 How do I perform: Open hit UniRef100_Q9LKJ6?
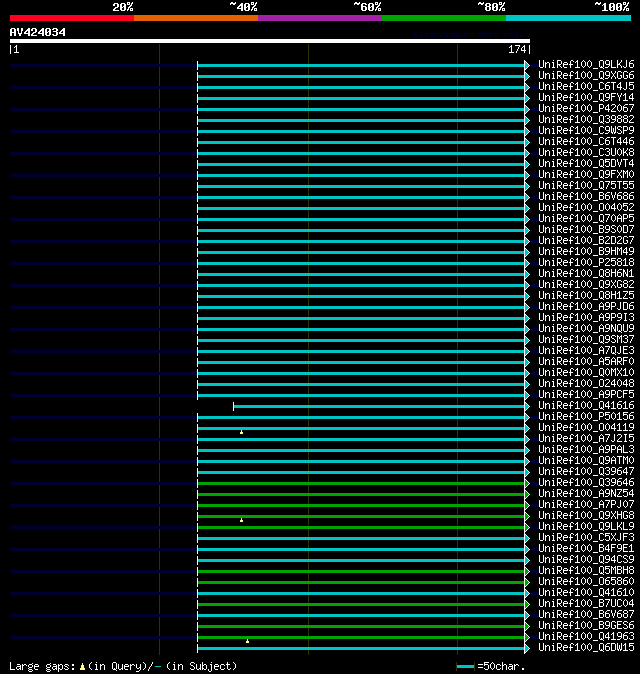pos(586,64)
